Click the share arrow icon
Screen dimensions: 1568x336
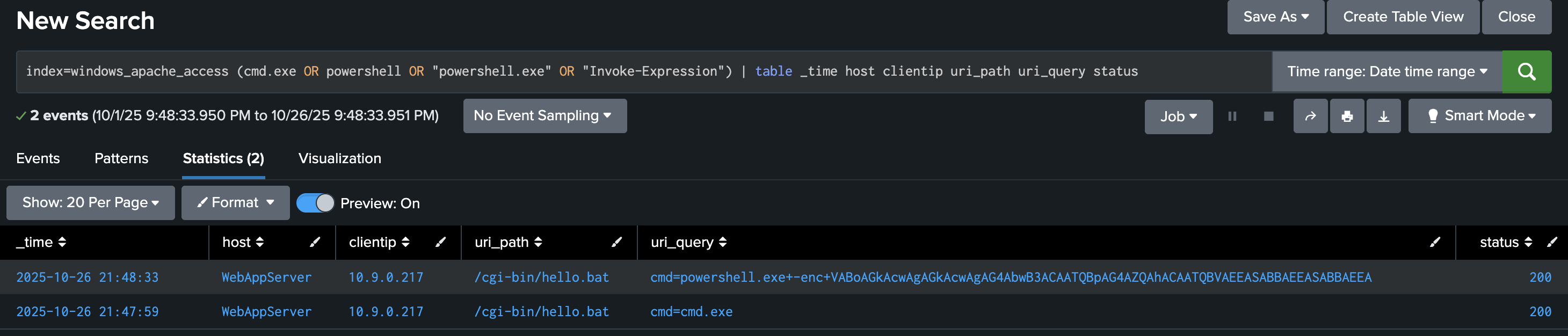pos(1310,116)
